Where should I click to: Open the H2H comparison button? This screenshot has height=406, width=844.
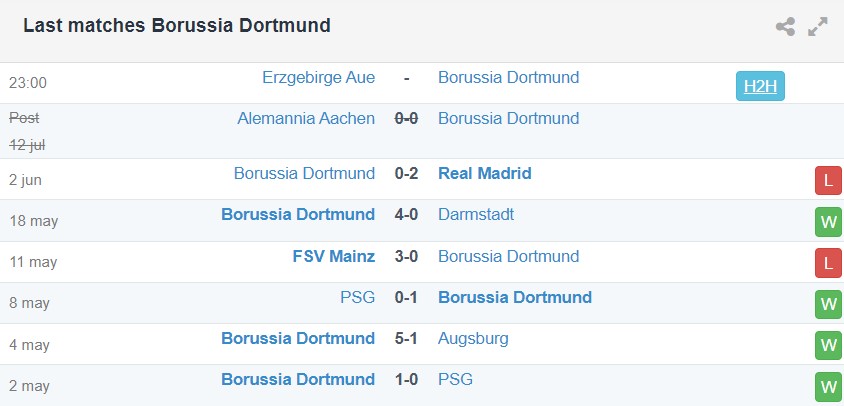pyautogui.click(x=760, y=86)
